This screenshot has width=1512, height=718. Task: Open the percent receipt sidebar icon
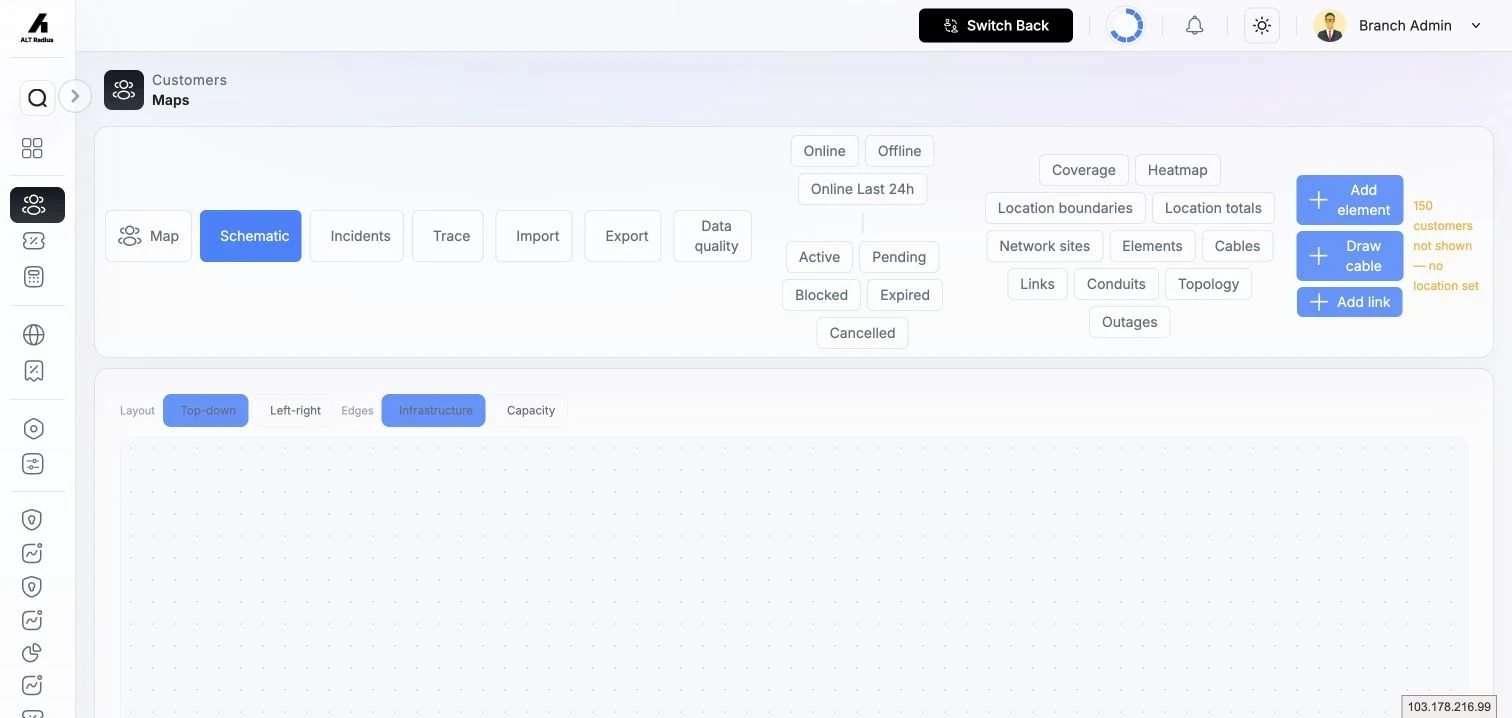point(33,371)
